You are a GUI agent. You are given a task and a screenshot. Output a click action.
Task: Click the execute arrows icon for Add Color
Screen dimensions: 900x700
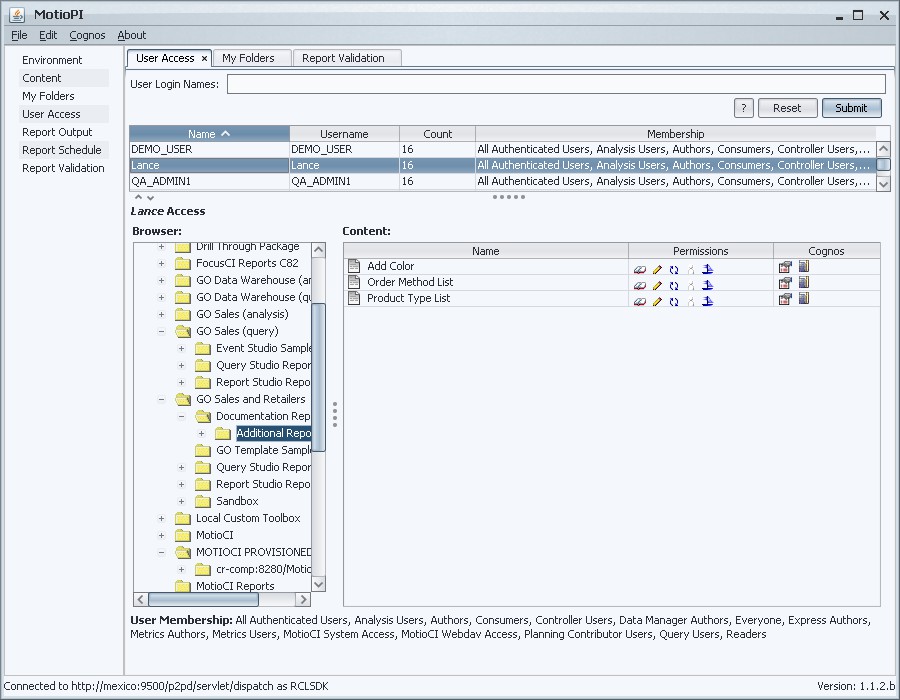674,269
